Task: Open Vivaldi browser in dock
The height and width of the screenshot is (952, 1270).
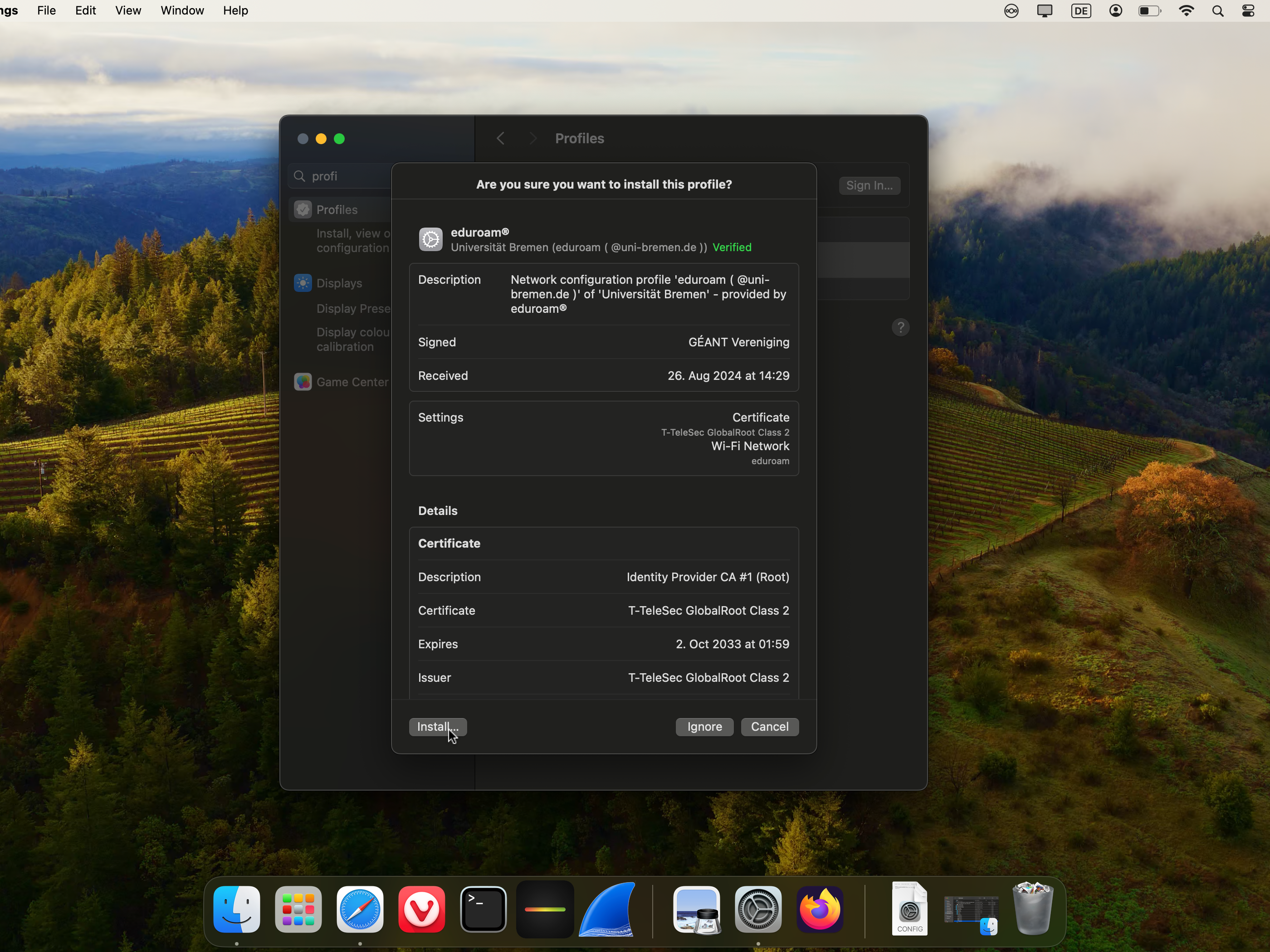Action: pyautogui.click(x=421, y=909)
